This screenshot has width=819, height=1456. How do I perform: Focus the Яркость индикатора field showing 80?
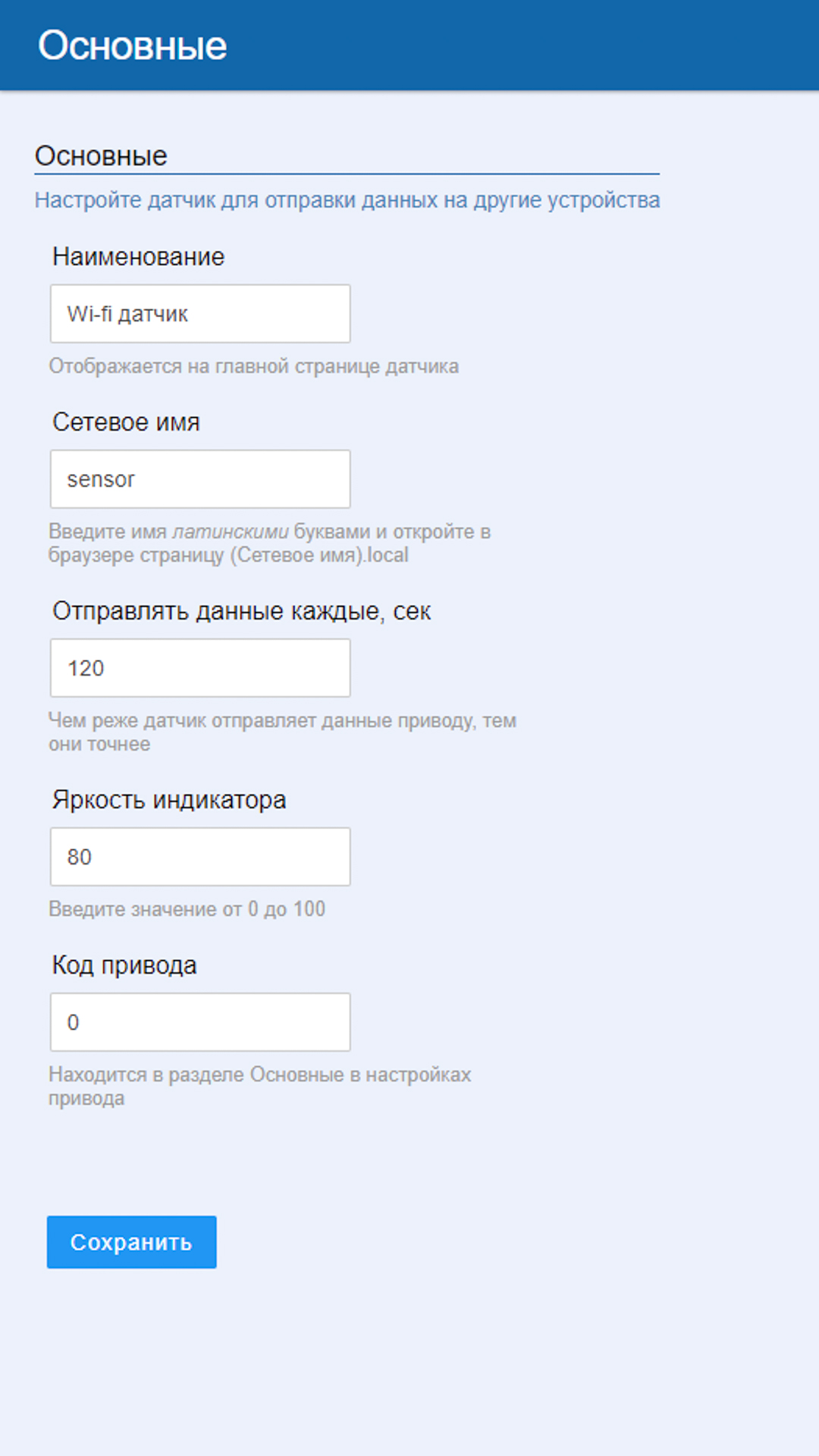point(200,857)
